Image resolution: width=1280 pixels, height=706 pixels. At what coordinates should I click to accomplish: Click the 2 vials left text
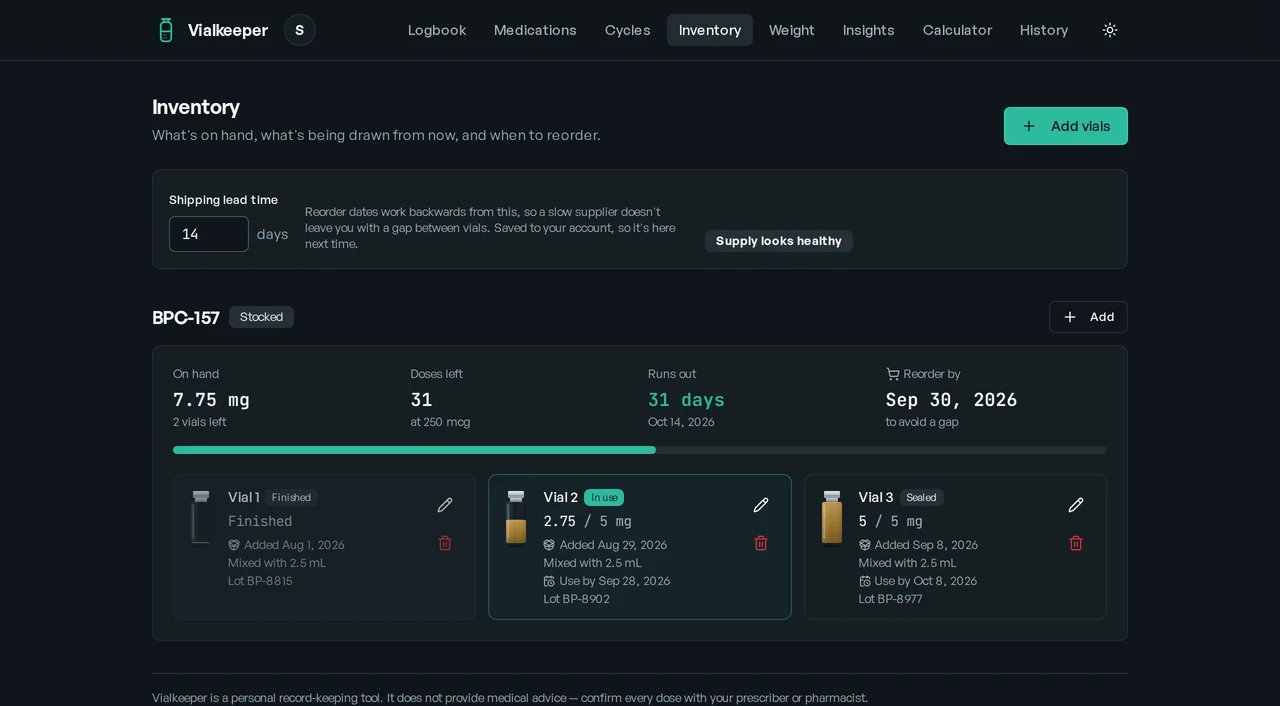click(x=199, y=422)
